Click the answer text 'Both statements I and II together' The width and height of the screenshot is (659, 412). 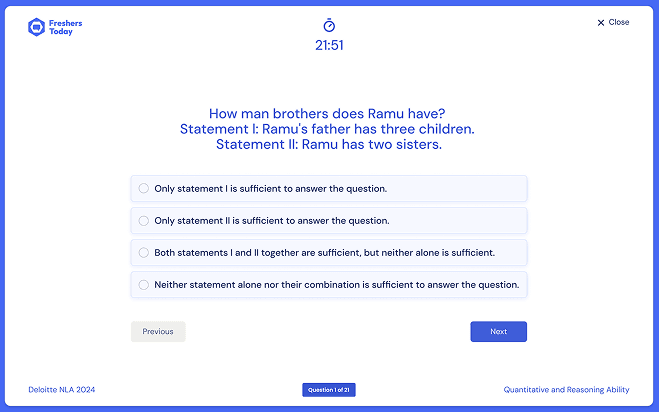324,252
